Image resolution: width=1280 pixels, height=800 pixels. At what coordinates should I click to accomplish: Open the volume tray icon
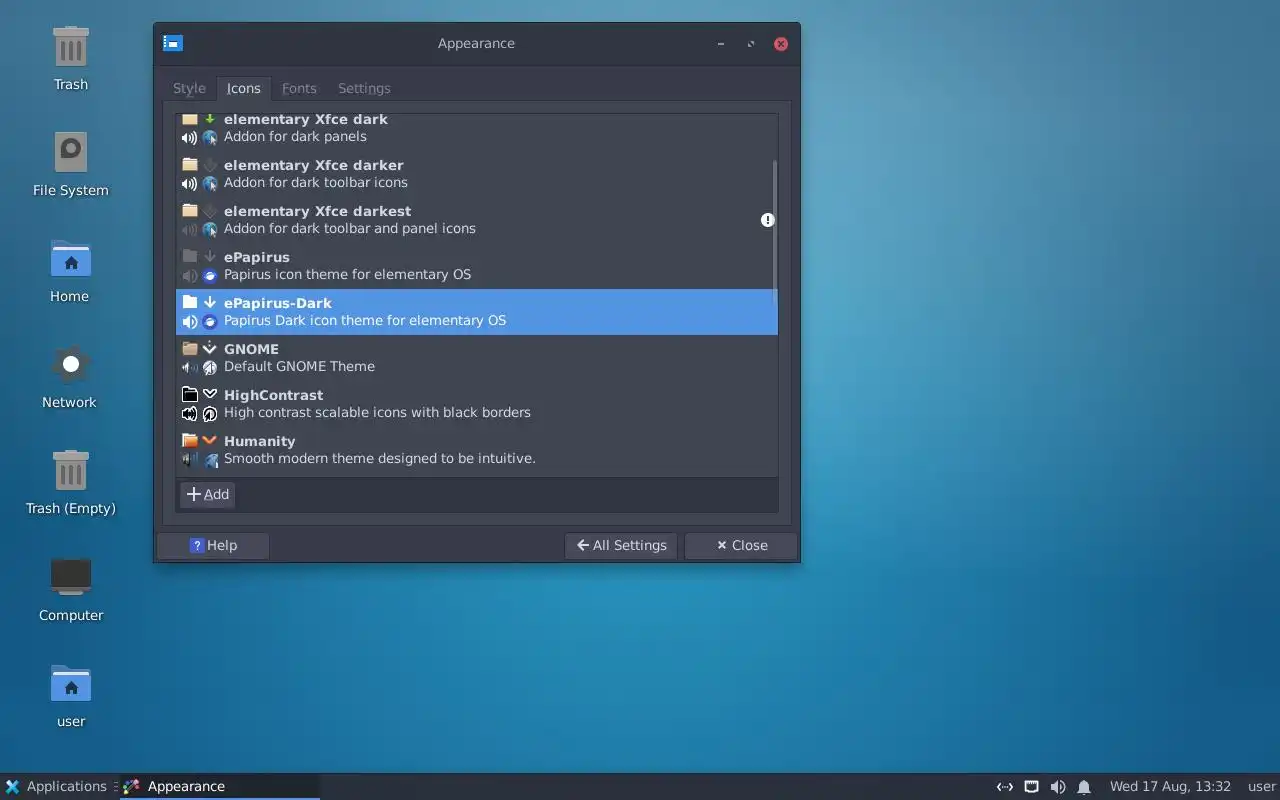point(1058,787)
